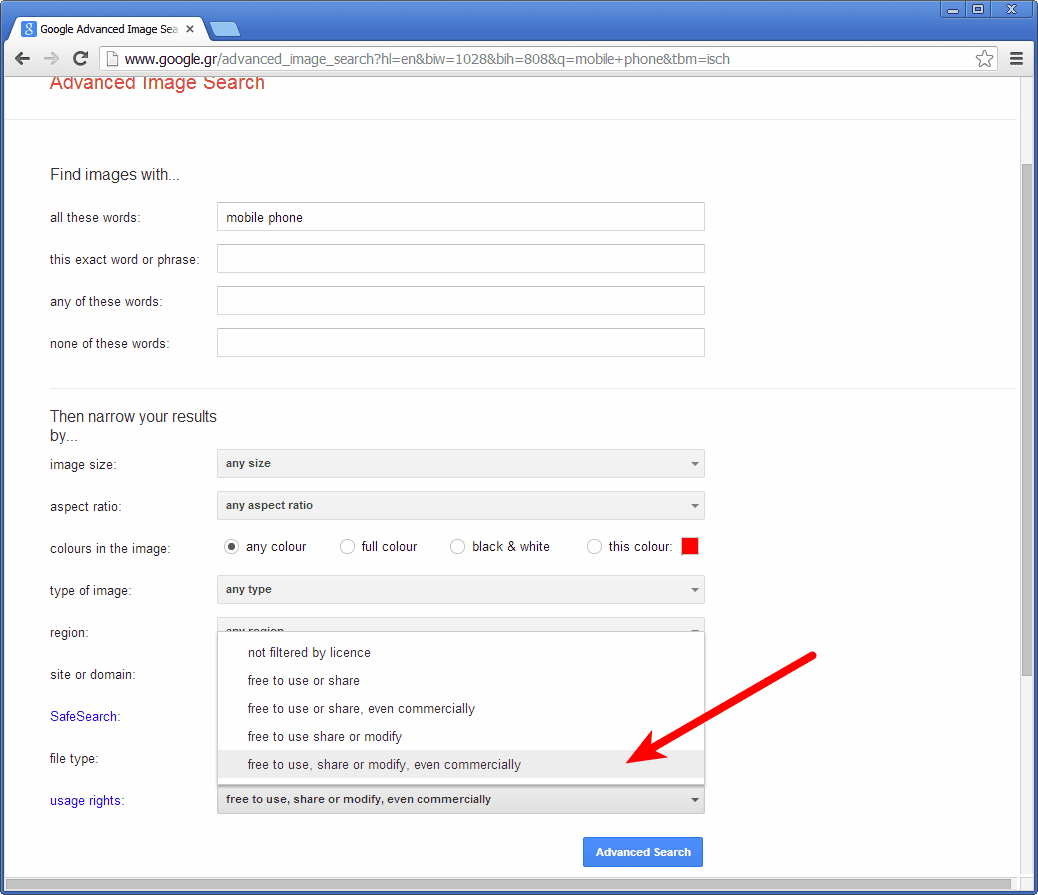Image resolution: width=1038 pixels, height=895 pixels.
Task: Select the 'this colour' radio button
Action: click(594, 547)
